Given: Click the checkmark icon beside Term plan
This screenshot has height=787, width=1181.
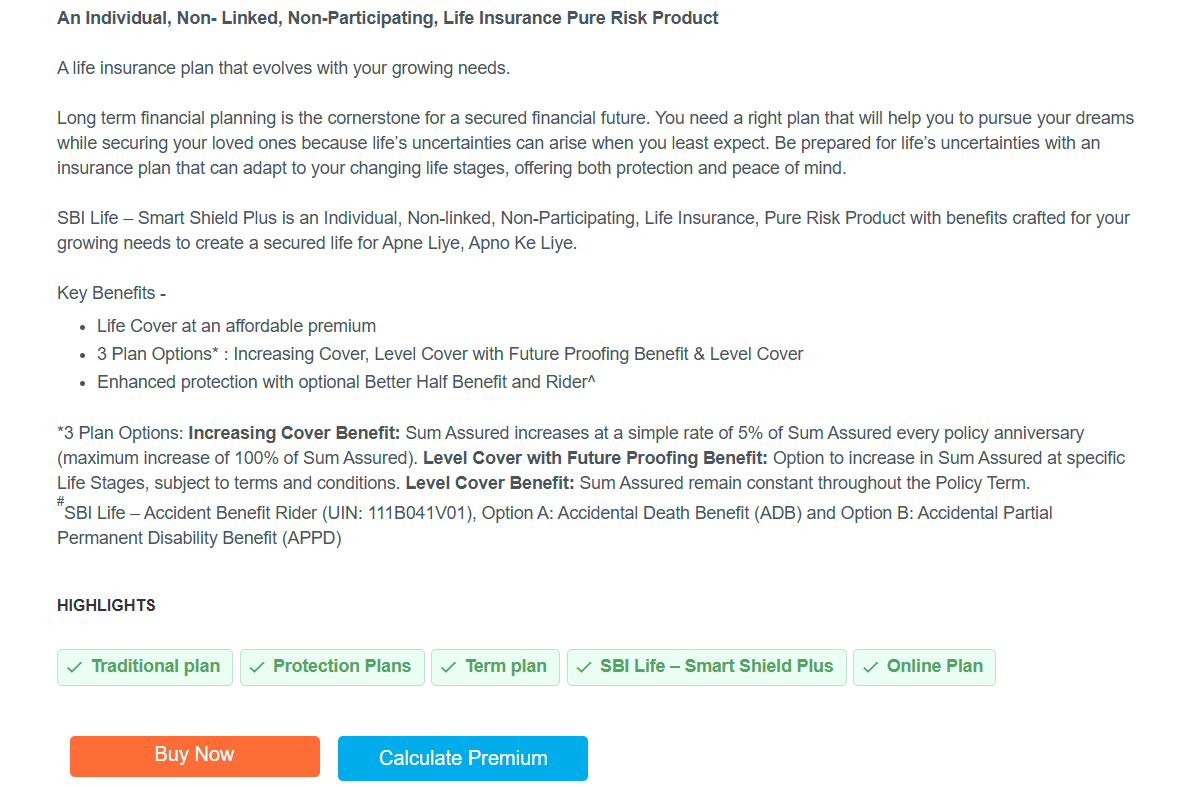Looking at the screenshot, I should click(x=448, y=668).
